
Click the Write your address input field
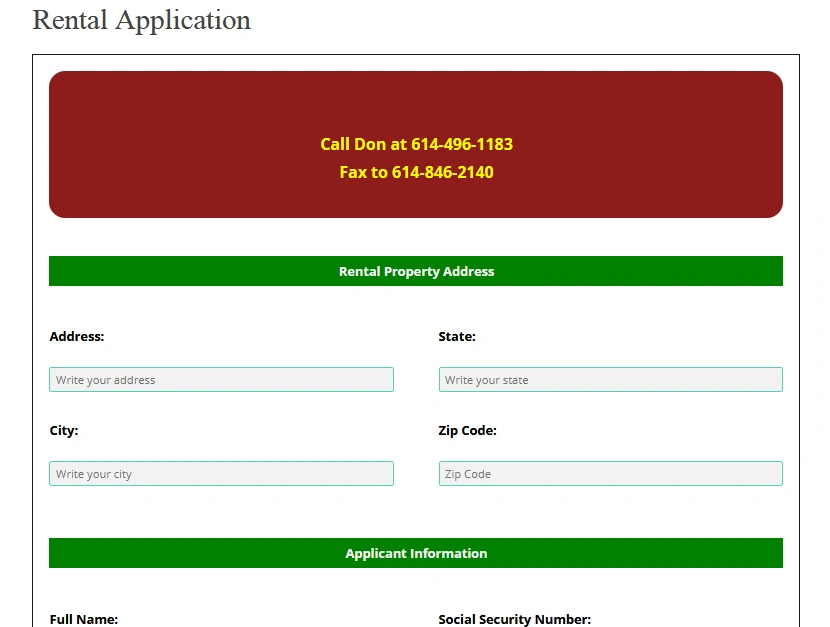coord(220,379)
